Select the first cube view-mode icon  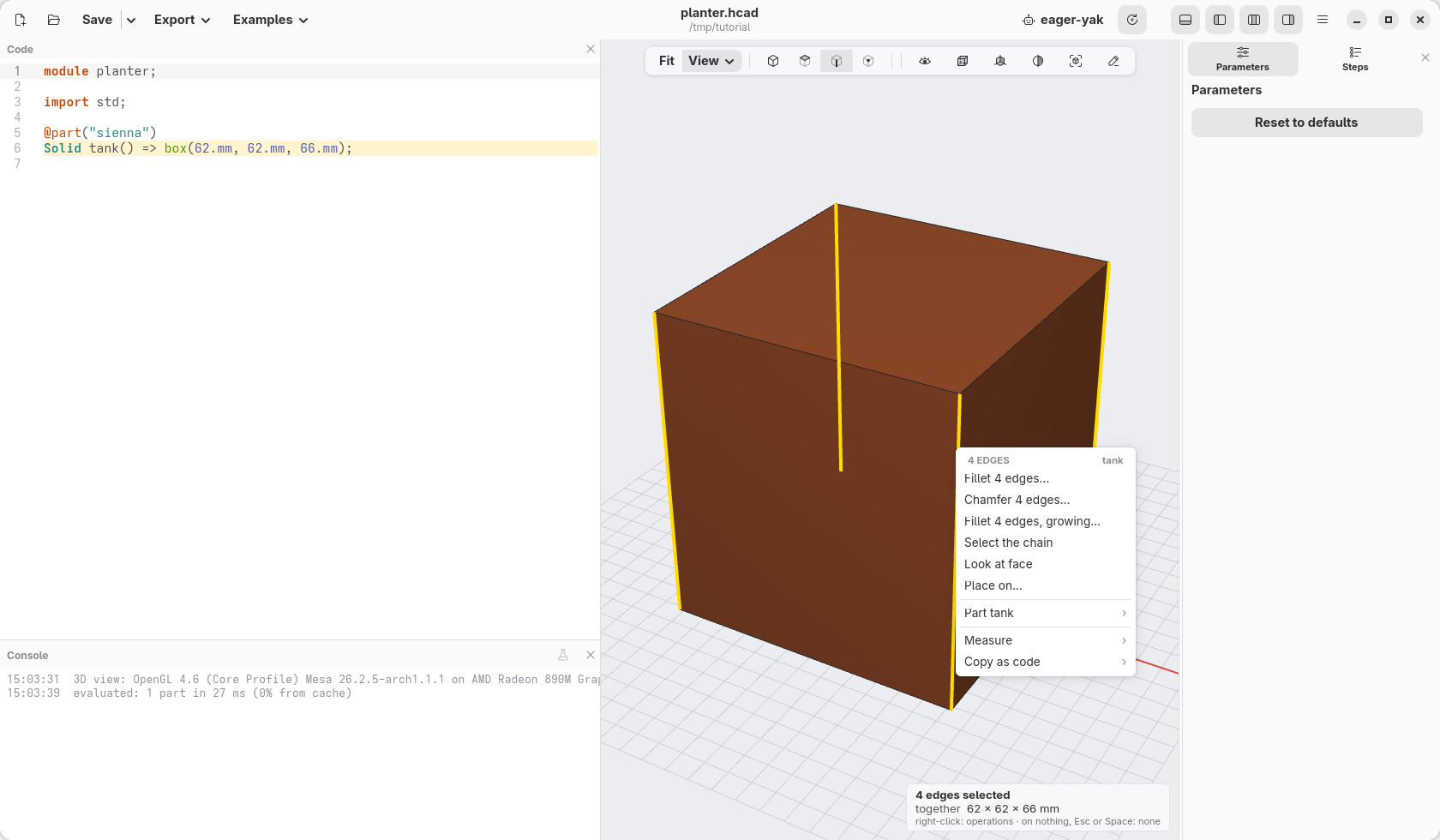click(x=773, y=61)
